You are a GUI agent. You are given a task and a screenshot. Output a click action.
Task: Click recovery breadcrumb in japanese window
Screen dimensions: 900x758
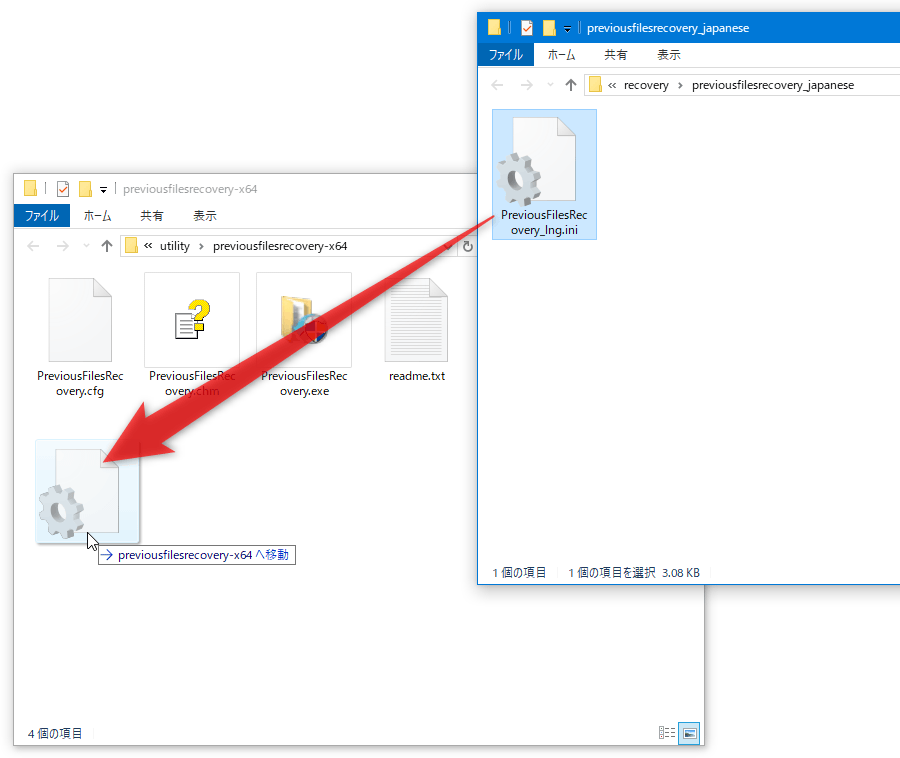click(646, 85)
